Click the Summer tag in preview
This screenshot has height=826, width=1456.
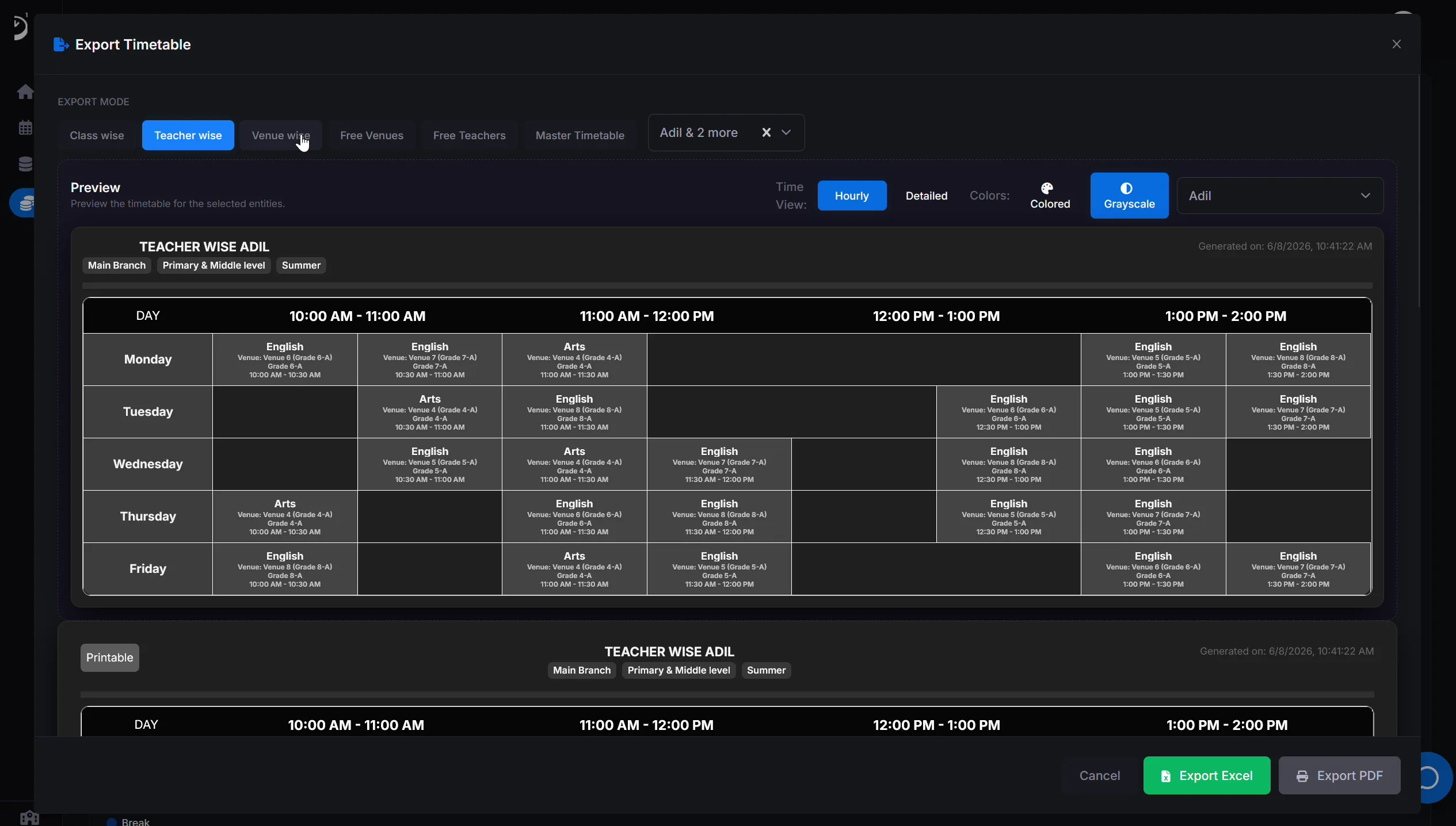(301, 265)
